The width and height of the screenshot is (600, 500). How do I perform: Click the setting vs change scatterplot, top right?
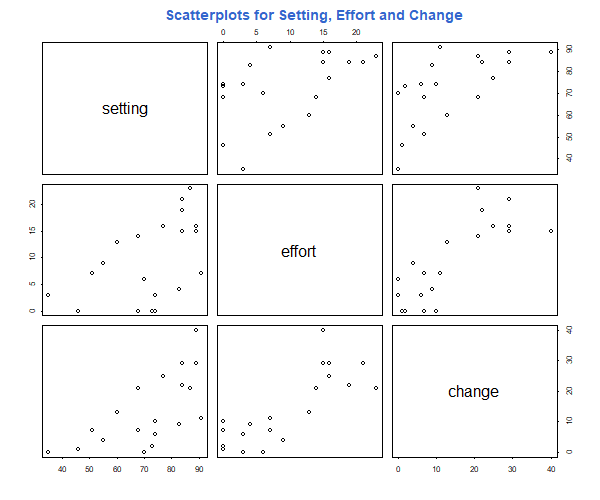pos(475,108)
